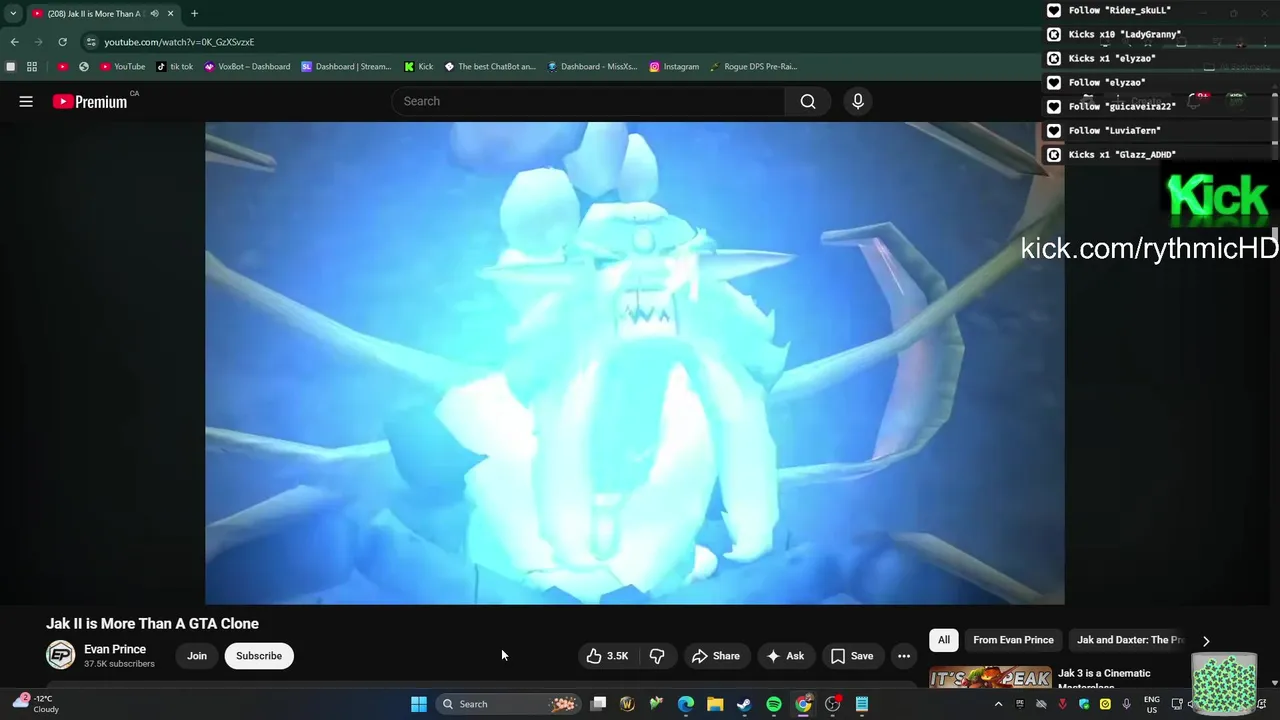Open the Kick bookmark
The height and width of the screenshot is (720, 1280).
pyautogui.click(x=418, y=67)
